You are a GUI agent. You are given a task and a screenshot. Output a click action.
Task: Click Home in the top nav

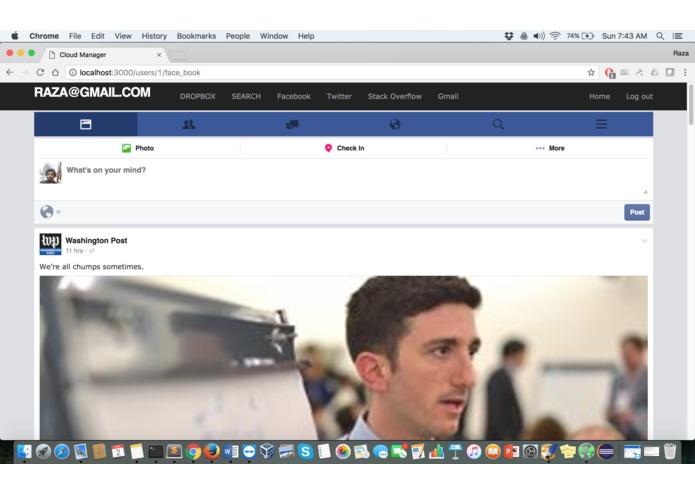[x=599, y=97]
